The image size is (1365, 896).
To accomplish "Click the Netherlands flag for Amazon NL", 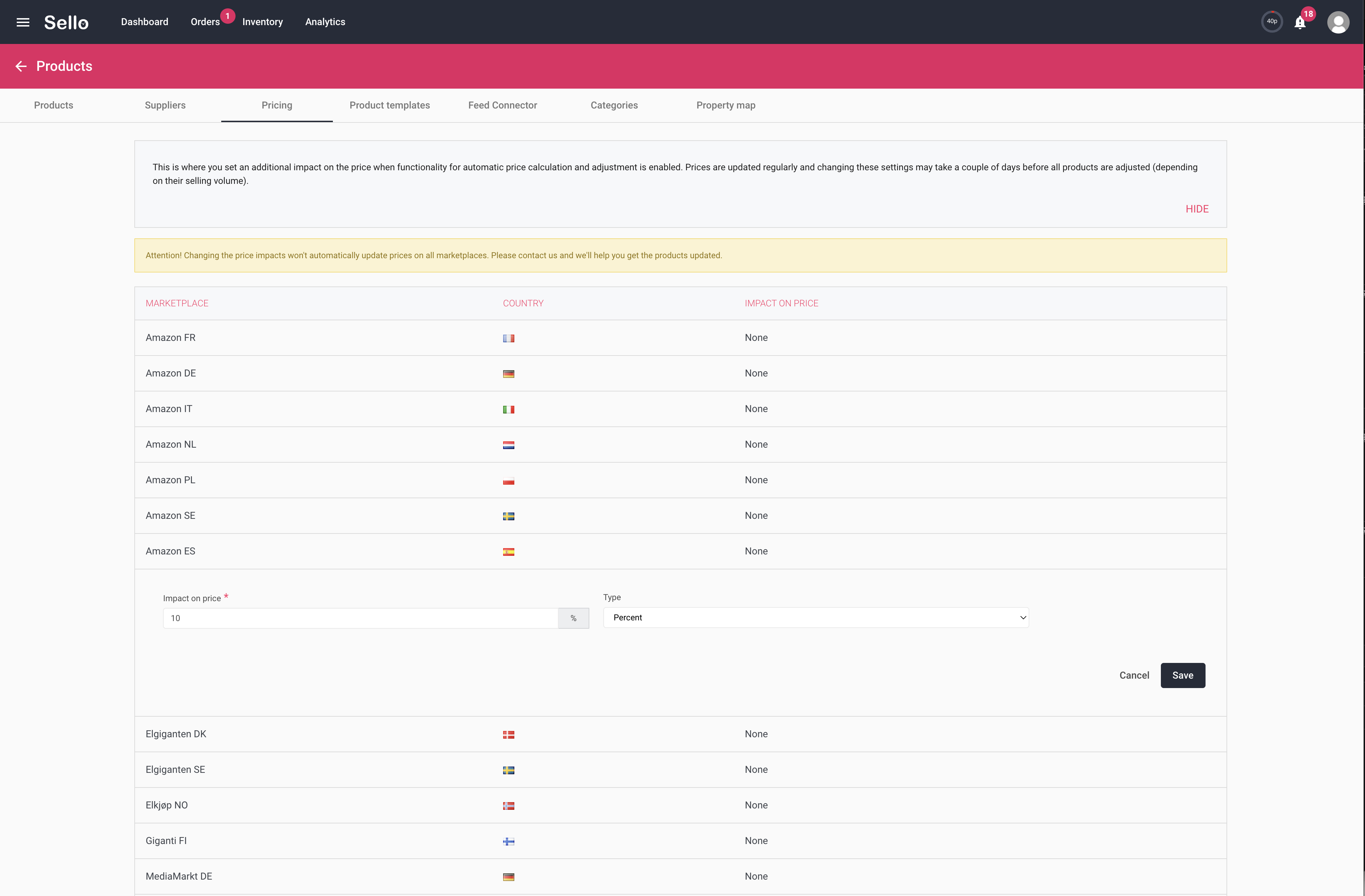I will coord(508,445).
